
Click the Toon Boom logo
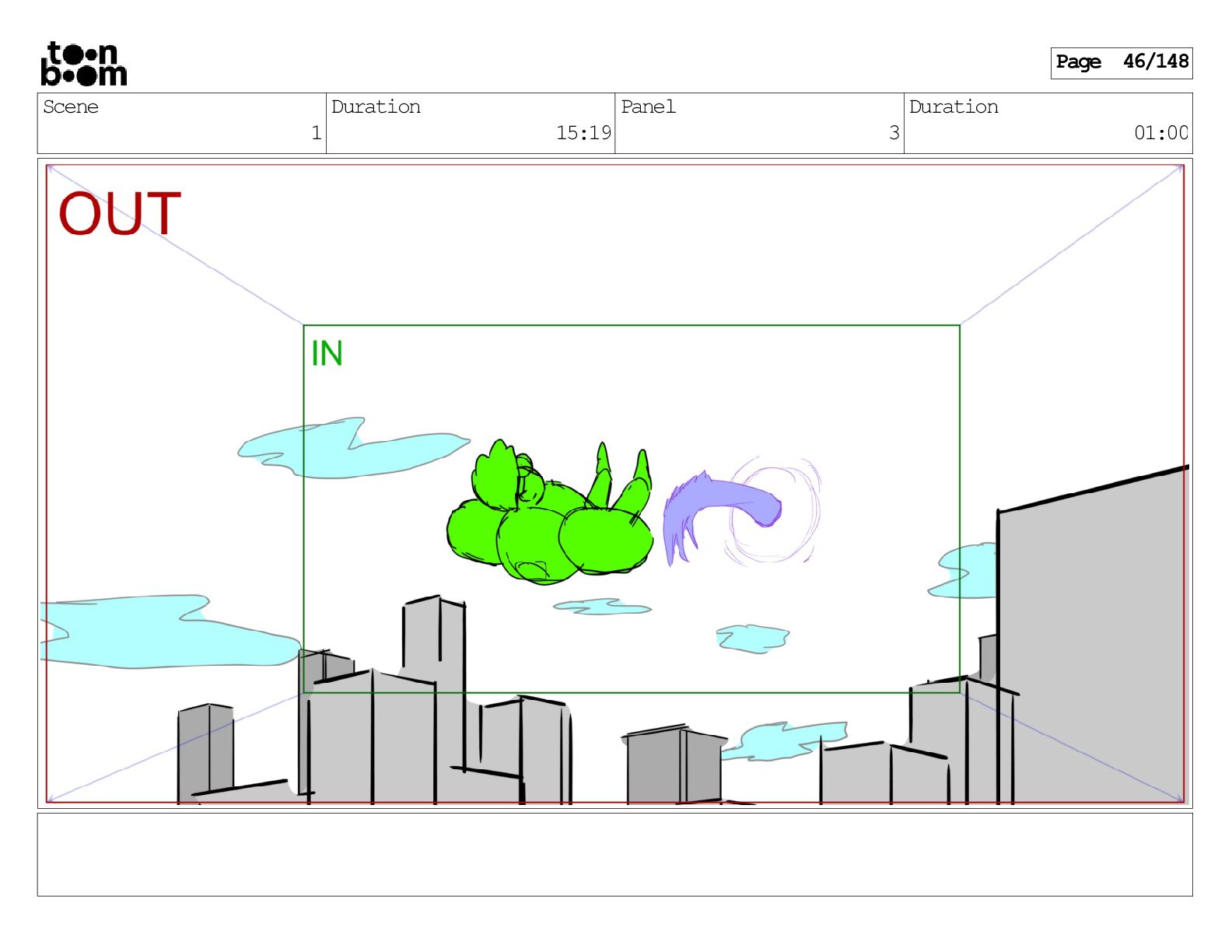(83, 64)
